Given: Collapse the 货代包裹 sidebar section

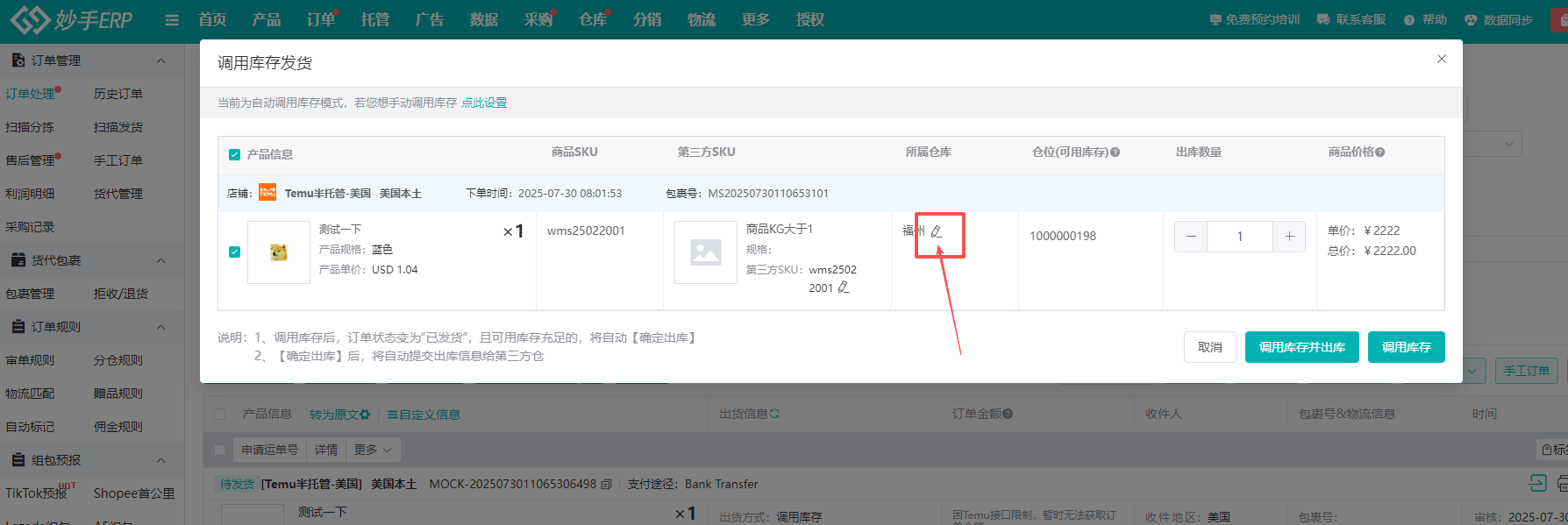Looking at the screenshot, I should (x=160, y=260).
